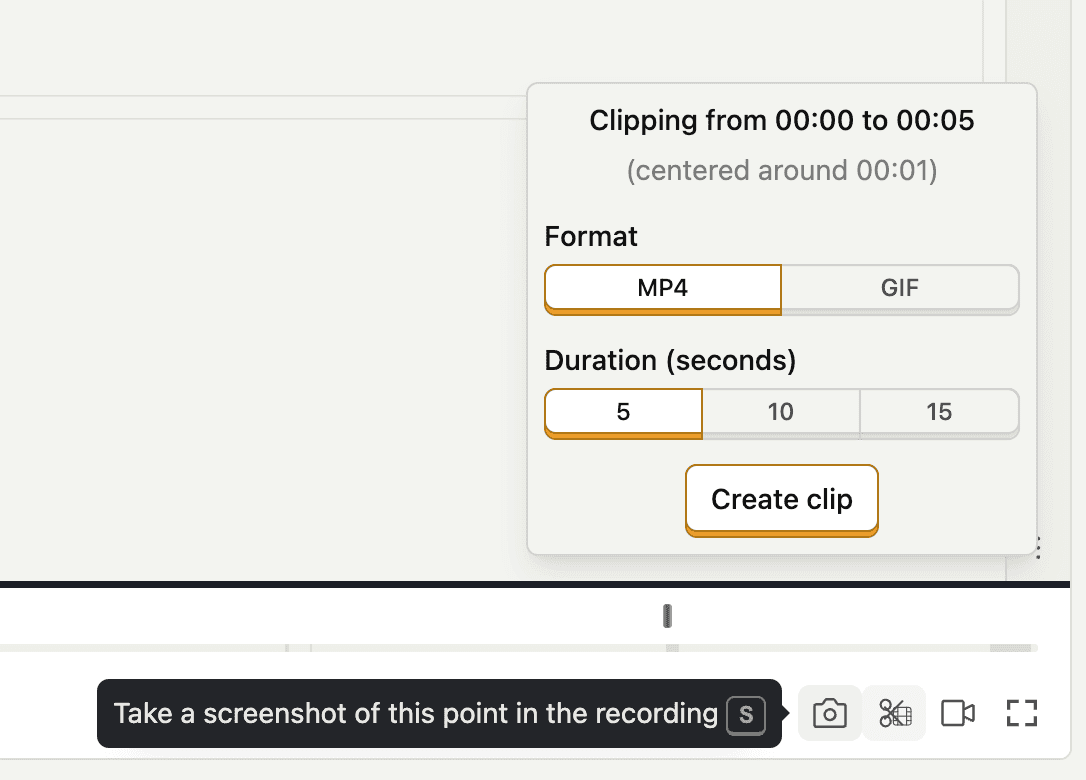The width and height of the screenshot is (1086, 780).
Task: Switch the clip format to GIF
Action: point(900,289)
